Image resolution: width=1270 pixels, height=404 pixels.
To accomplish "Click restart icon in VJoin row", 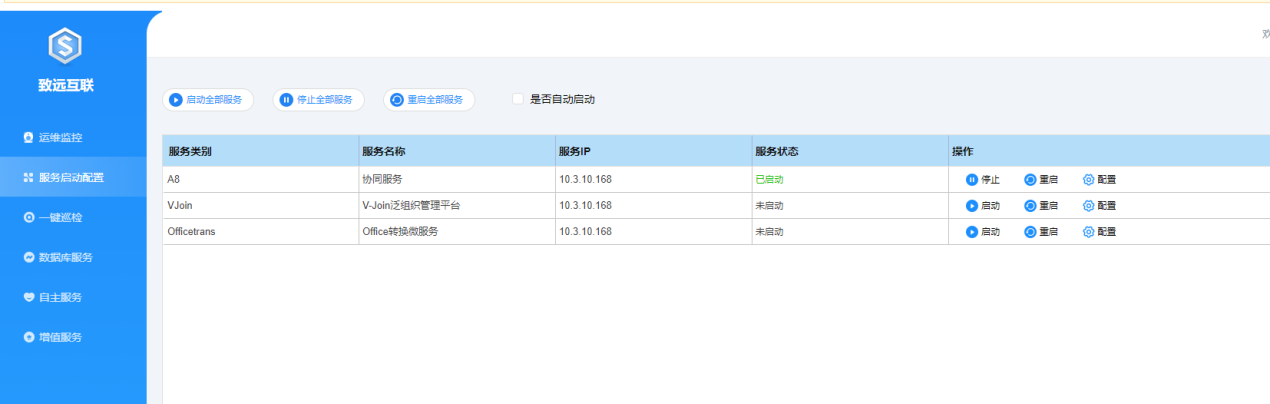I will 1030,206.
